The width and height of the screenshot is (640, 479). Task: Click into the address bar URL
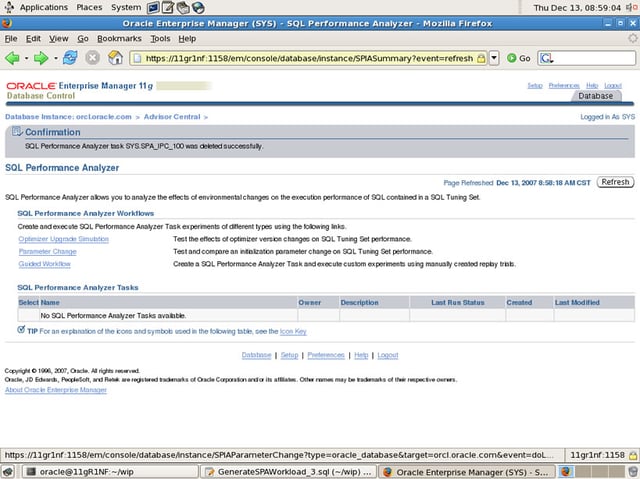point(309,58)
